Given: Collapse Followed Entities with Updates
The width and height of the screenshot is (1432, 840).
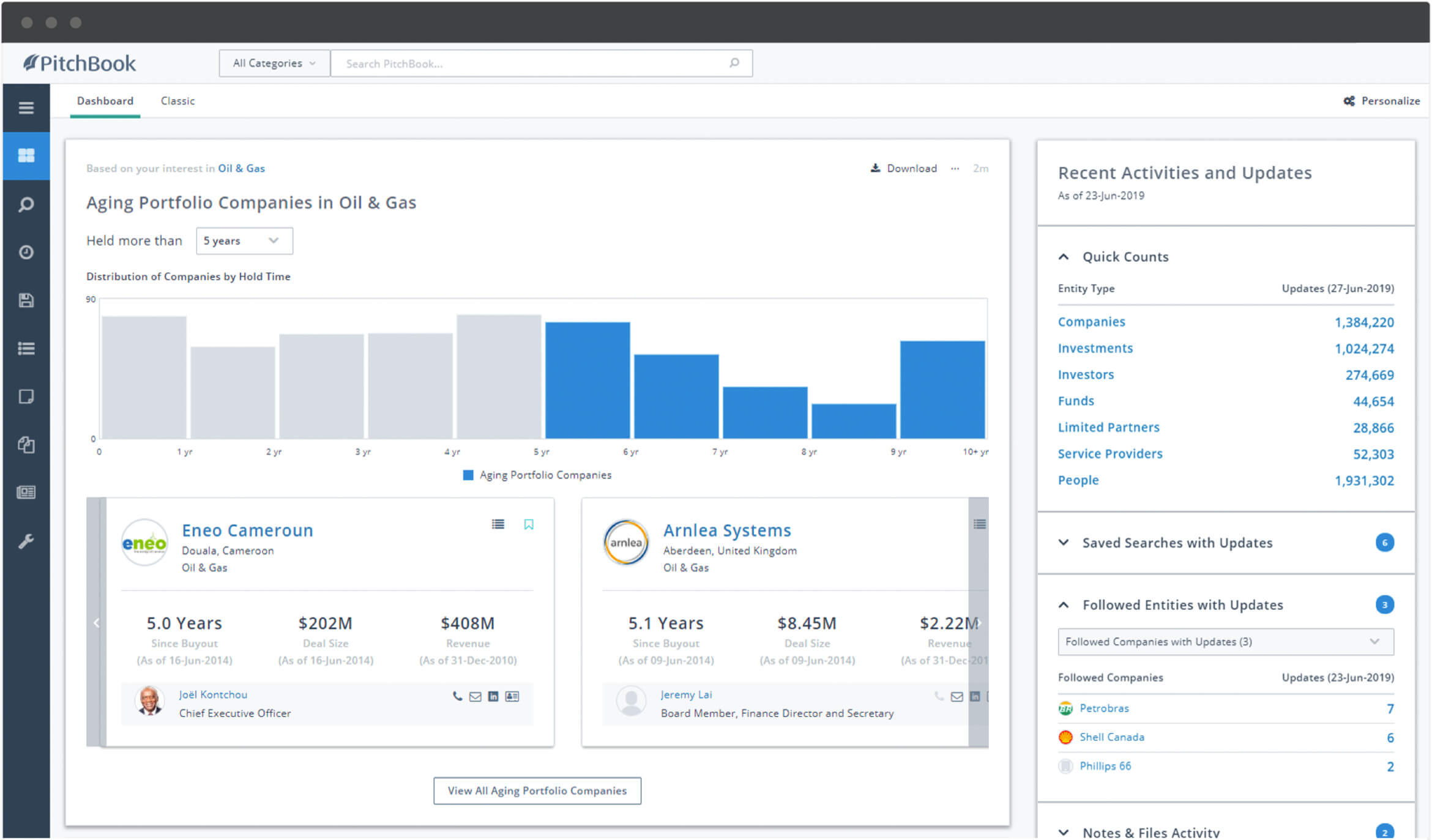Looking at the screenshot, I should click(x=1064, y=605).
